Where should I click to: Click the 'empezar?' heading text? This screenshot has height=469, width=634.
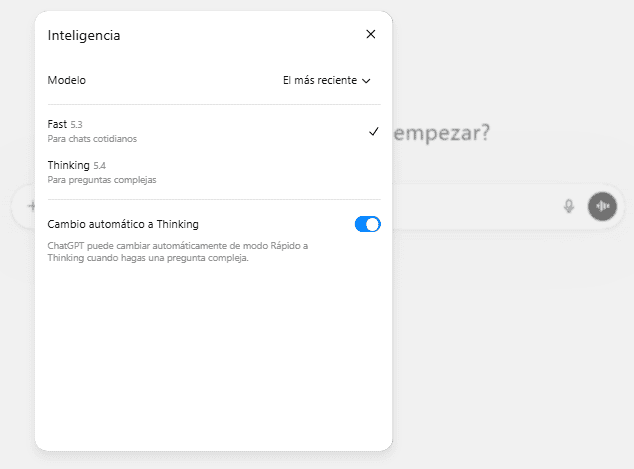pos(442,133)
